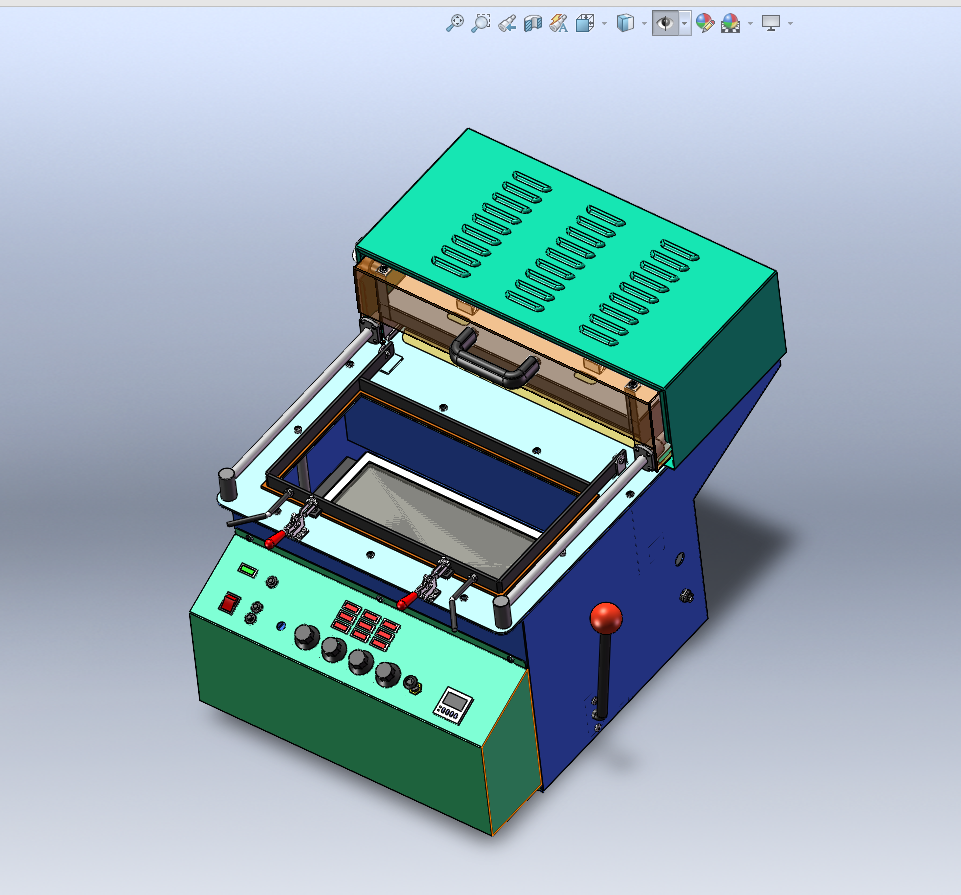Click the Zoom to Fit icon
Image resolution: width=961 pixels, height=895 pixels.
pos(455,23)
